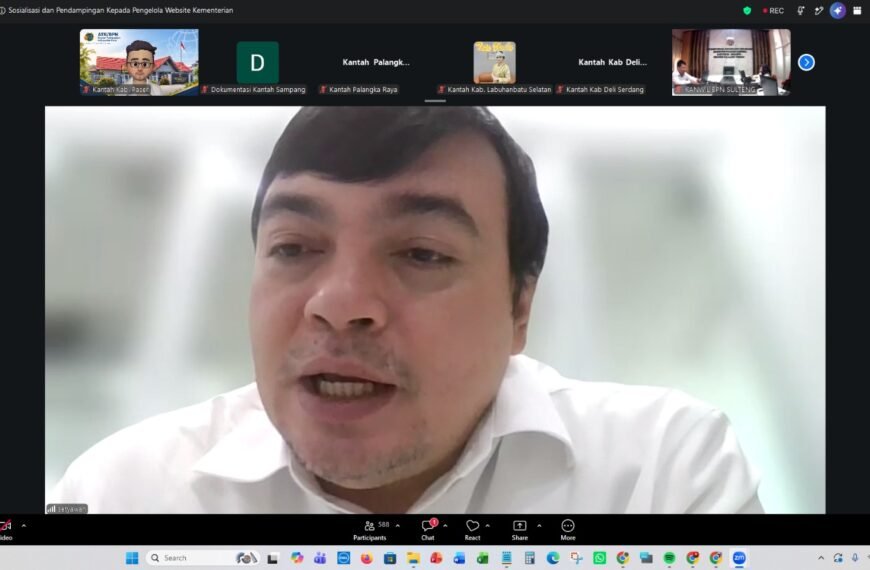Click the system tray microphone icon
This screenshot has height=570, width=870.
(x=855, y=558)
